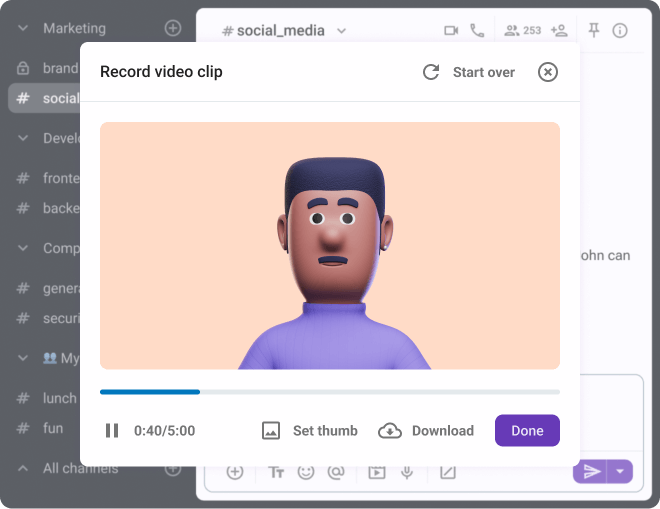This screenshot has height=509, width=660.
Task: Select the social channel in sidebar
Action: (x=44, y=98)
